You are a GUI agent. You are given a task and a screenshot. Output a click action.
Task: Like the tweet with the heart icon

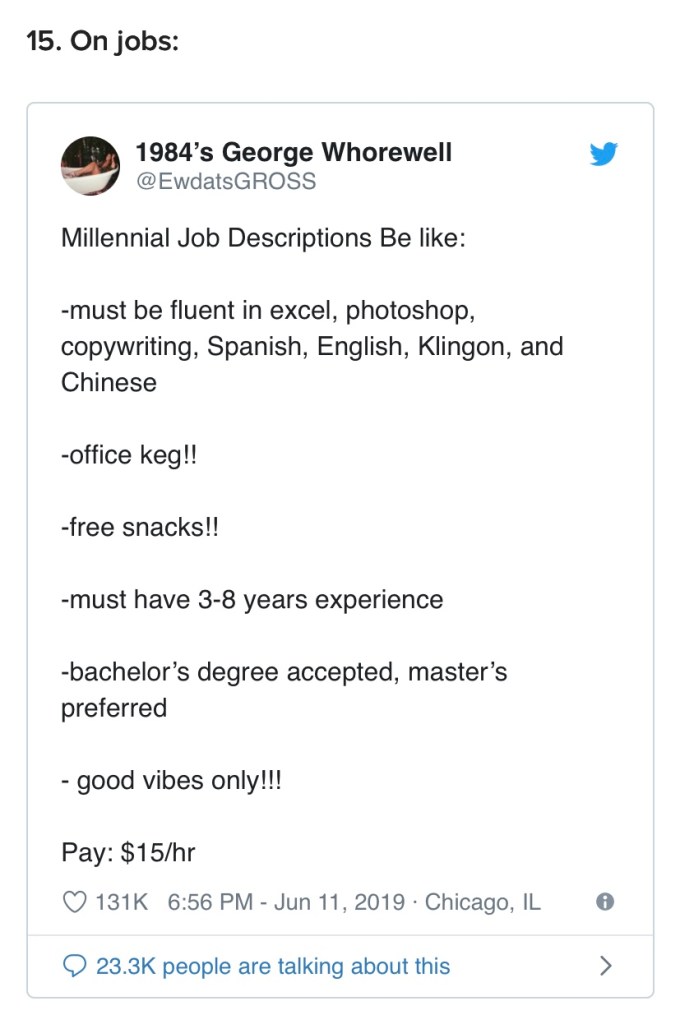(75, 901)
